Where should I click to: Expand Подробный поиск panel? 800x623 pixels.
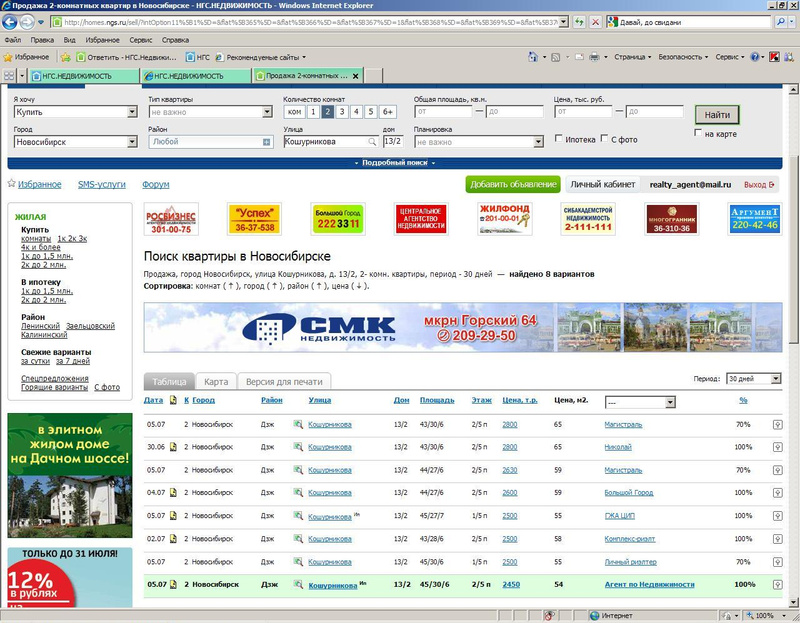395,162
